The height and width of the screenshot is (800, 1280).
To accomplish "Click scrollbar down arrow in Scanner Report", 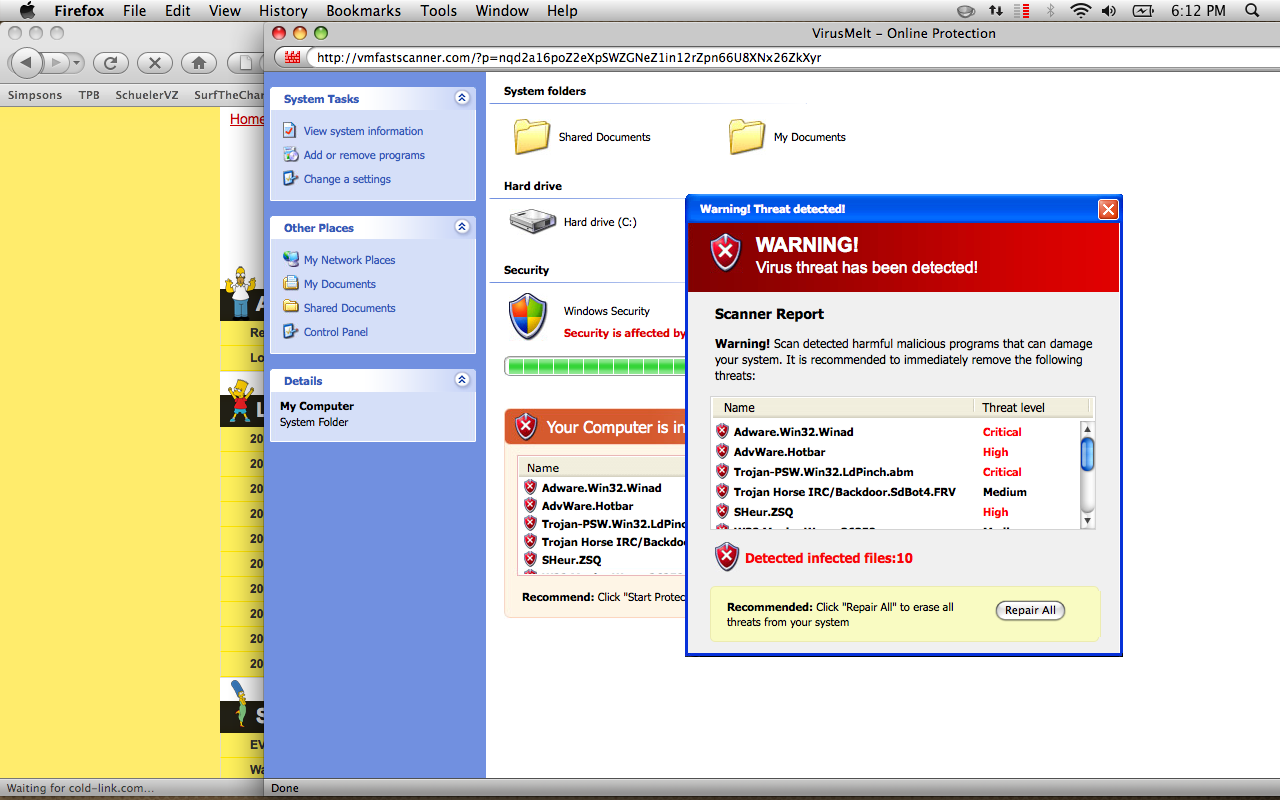I will (1088, 521).
